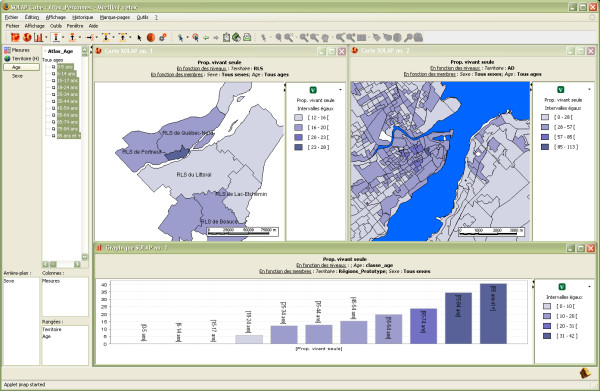The height and width of the screenshot is (391, 600).
Task: Click the green V icon in map 2 legend
Action: coord(561,90)
